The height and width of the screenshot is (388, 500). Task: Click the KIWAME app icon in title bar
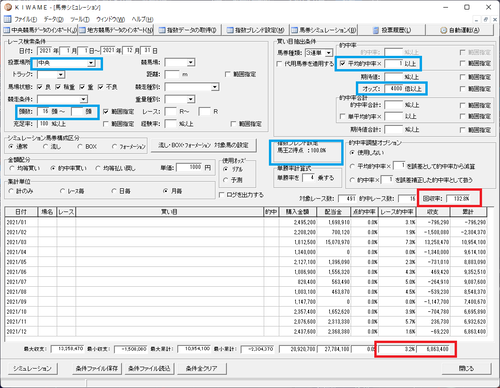click(8, 7)
